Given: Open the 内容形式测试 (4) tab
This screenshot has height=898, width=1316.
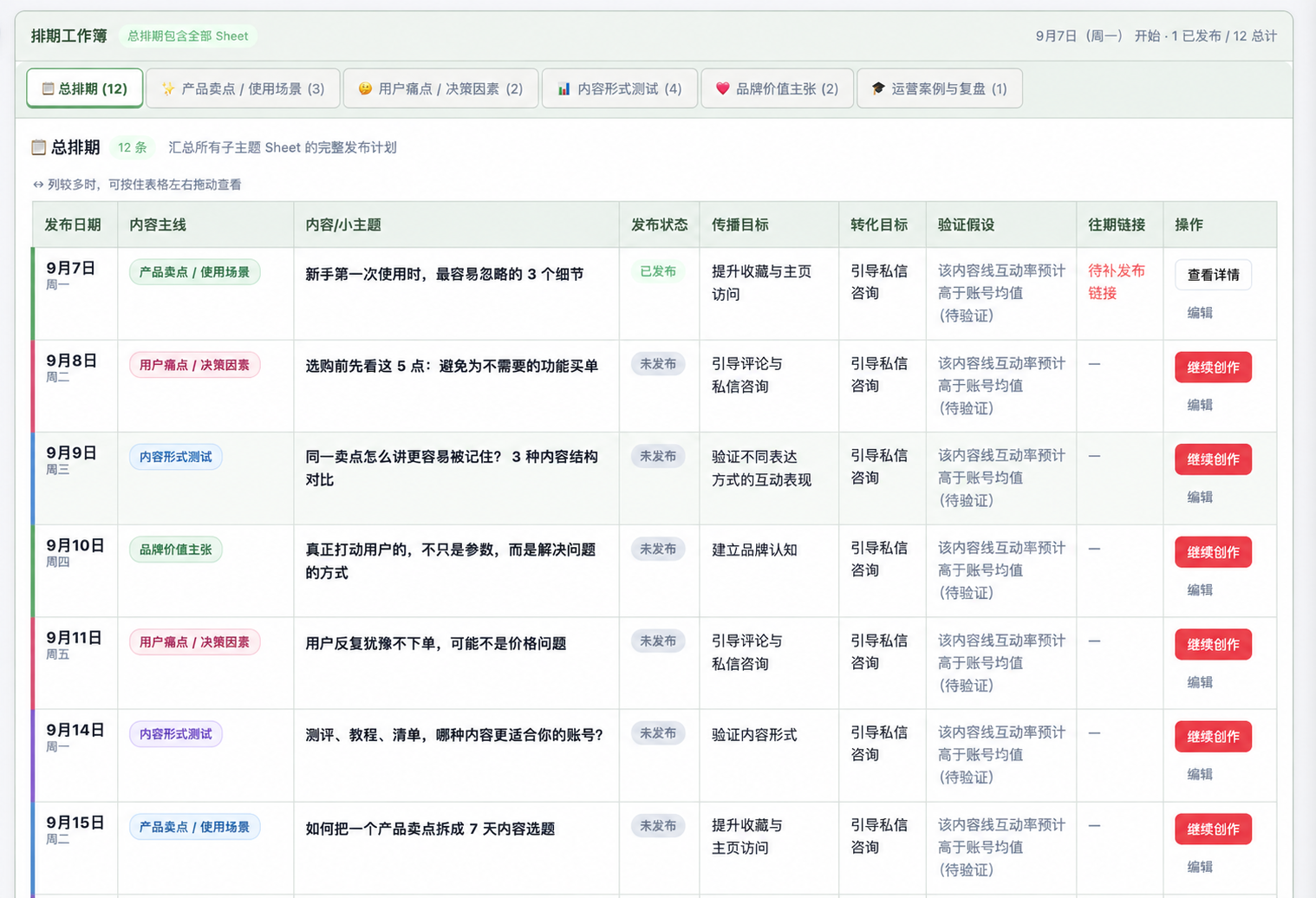Looking at the screenshot, I should pos(619,88).
